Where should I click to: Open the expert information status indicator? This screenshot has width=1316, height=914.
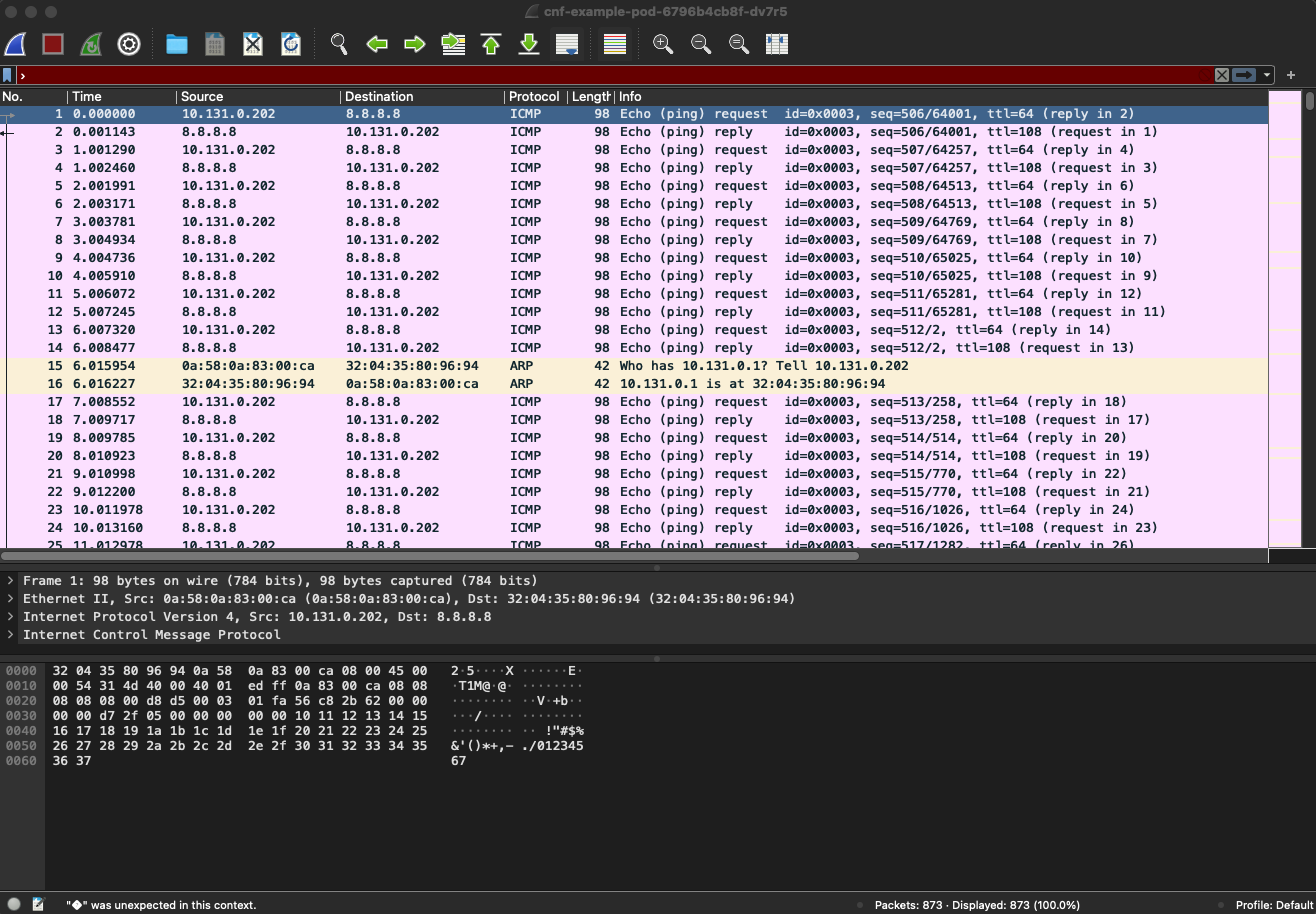click(x=14, y=904)
